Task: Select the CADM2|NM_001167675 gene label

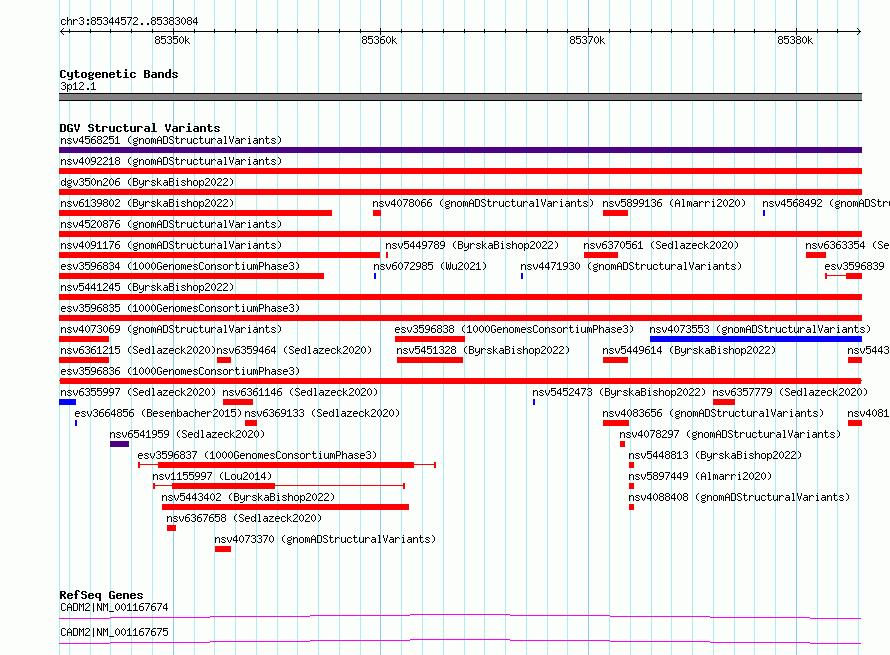Action: (x=114, y=632)
